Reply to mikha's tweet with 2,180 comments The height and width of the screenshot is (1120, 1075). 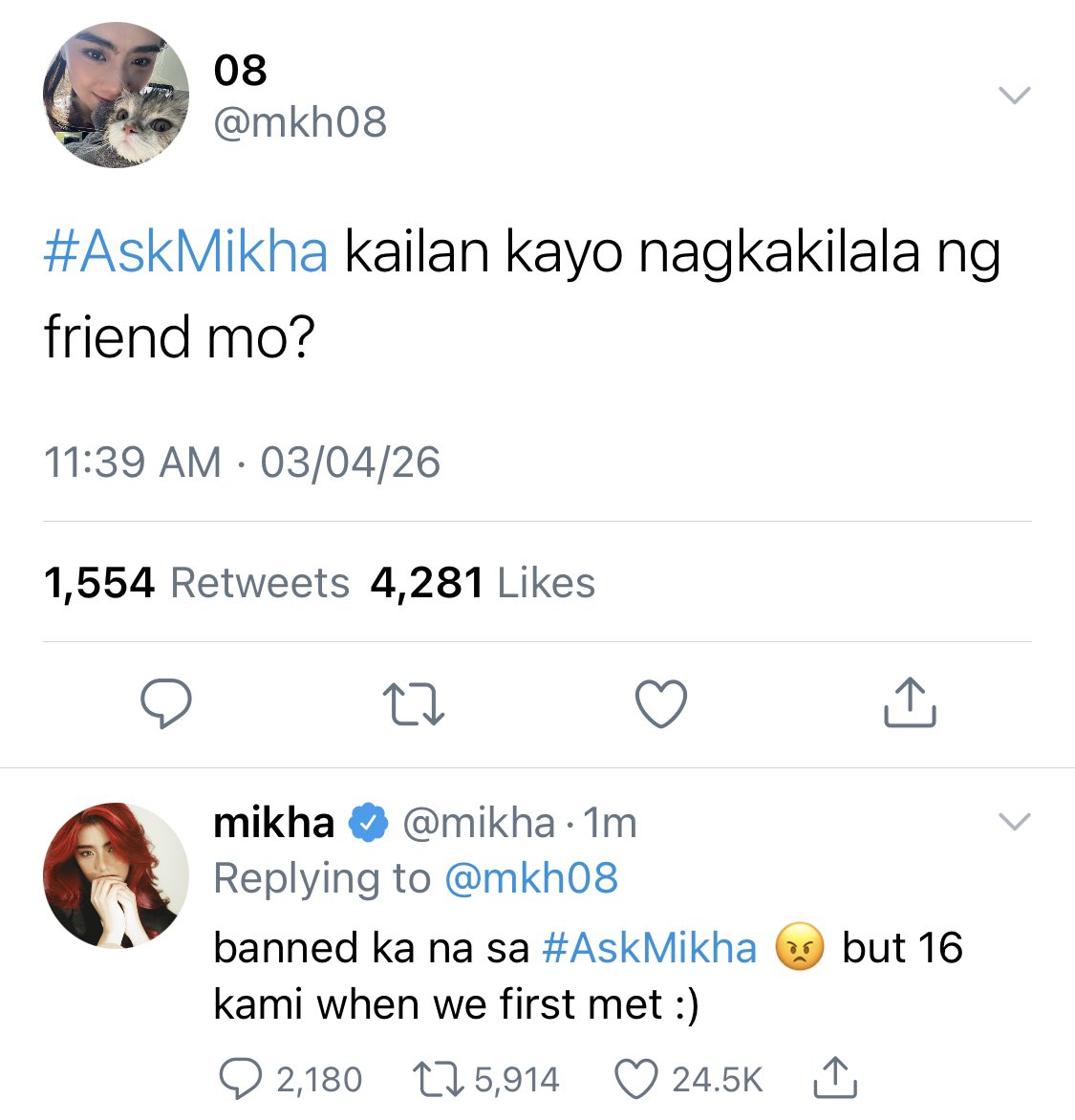pyautogui.click(x=290, y=1079)
